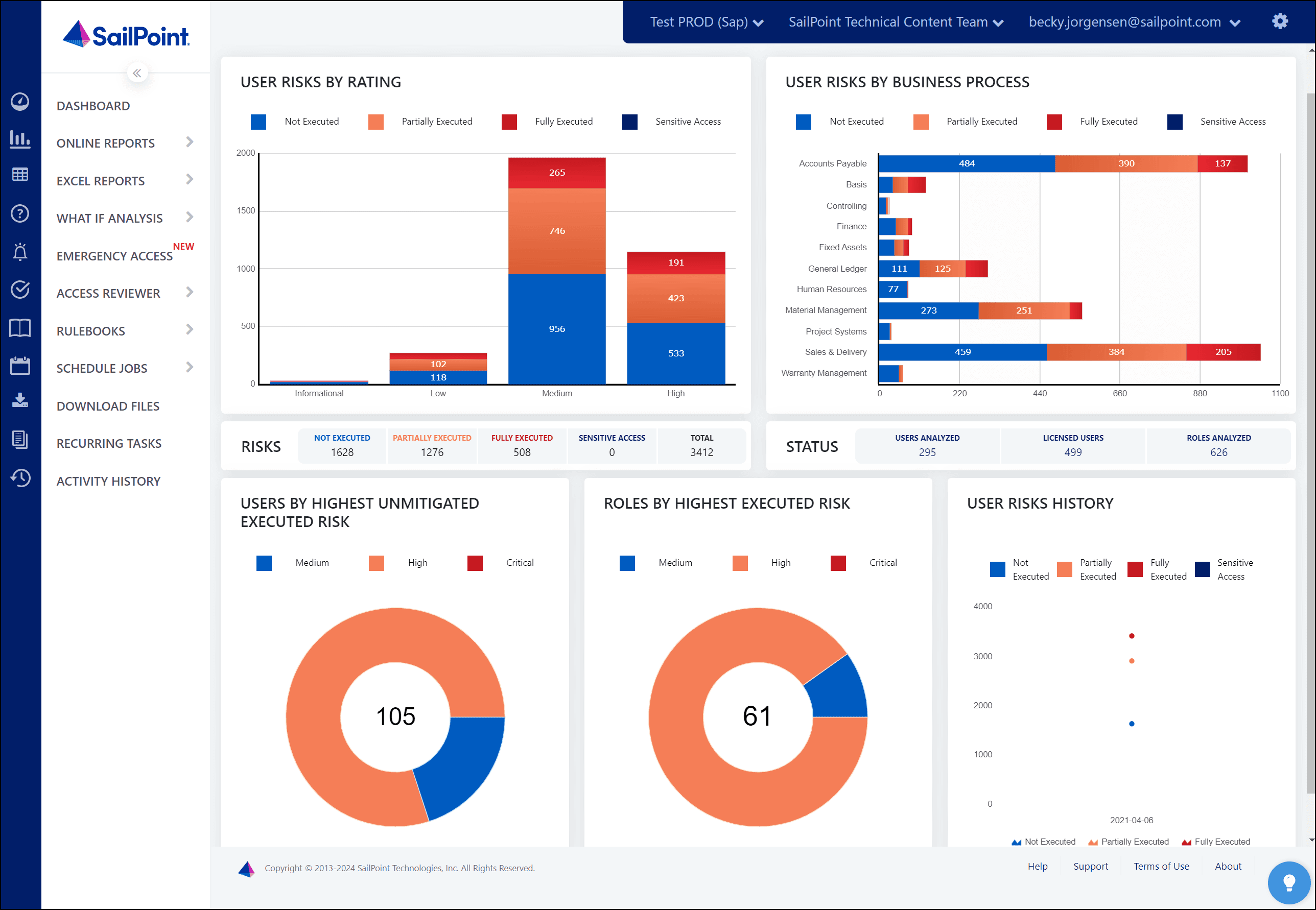Click the High color swatch in Users donut legend
Viewport: 1316px width, 910px height.
click(x=377, y=563)
